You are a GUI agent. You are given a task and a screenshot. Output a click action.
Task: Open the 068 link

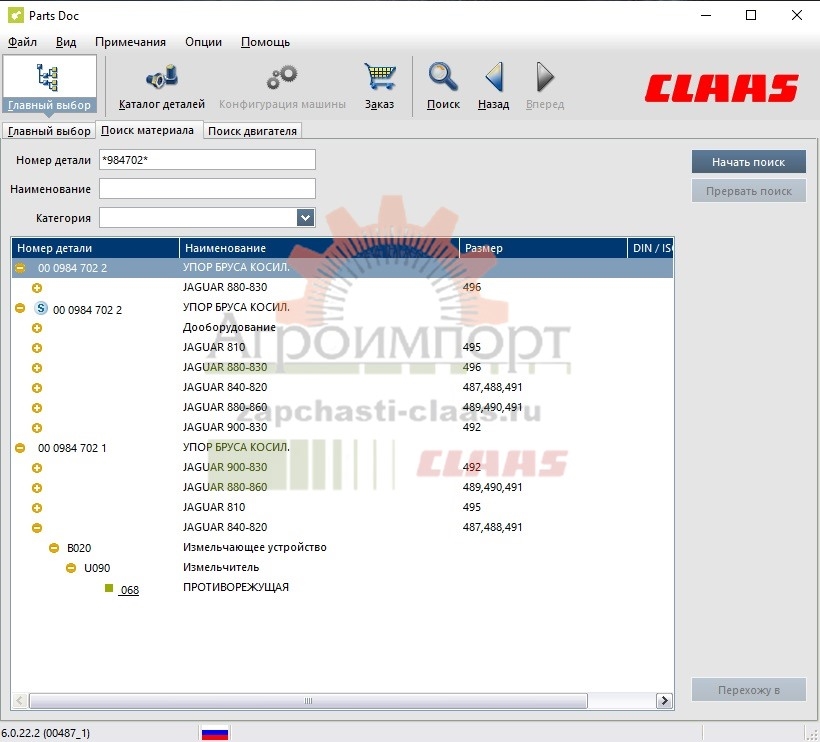click(x=130, y=590)
